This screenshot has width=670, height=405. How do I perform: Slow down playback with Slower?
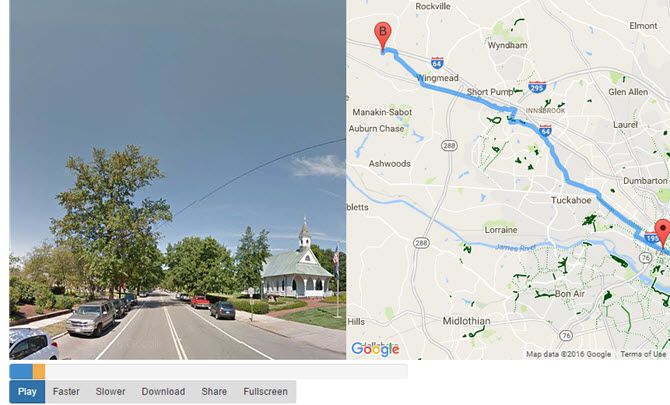110,391
